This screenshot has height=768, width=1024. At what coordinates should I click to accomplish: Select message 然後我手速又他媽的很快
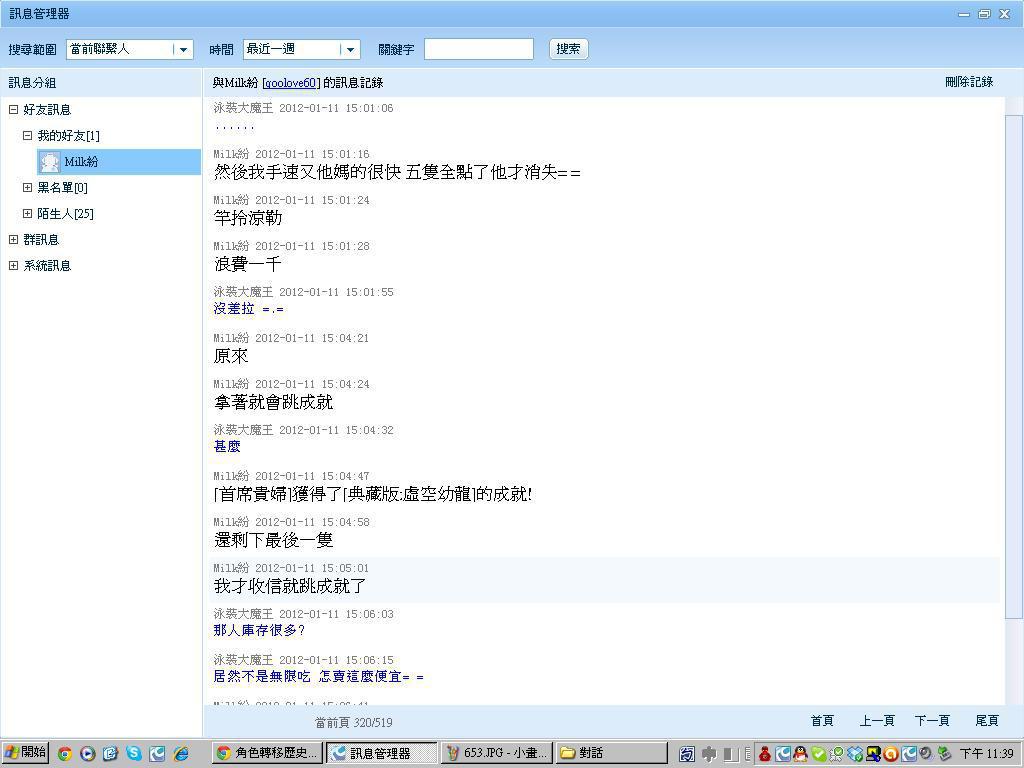397,172
